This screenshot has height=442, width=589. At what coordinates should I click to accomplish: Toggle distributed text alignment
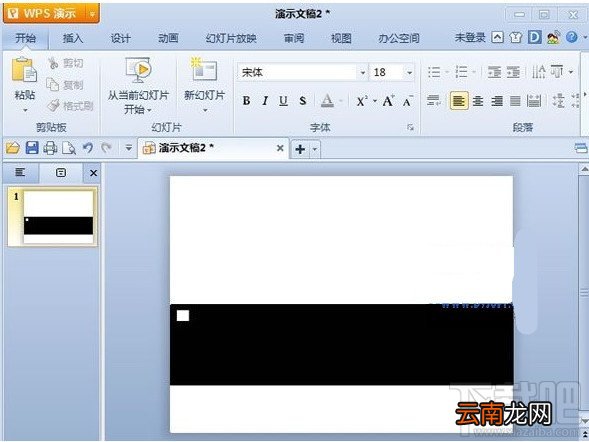534,101
